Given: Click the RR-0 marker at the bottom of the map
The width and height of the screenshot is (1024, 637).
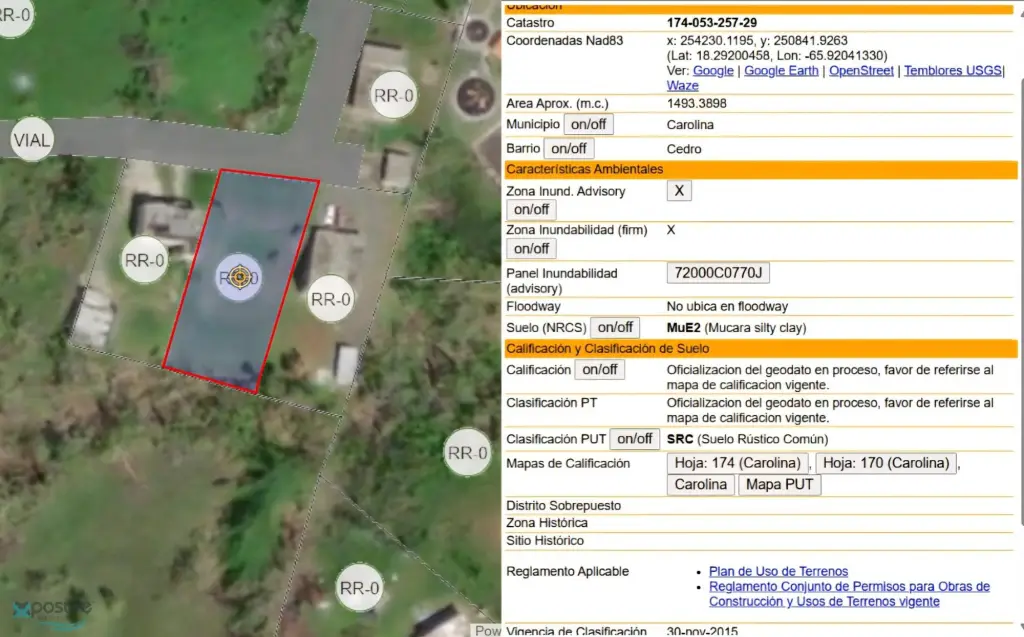Looking at the screenshot, I should [359, 588].
